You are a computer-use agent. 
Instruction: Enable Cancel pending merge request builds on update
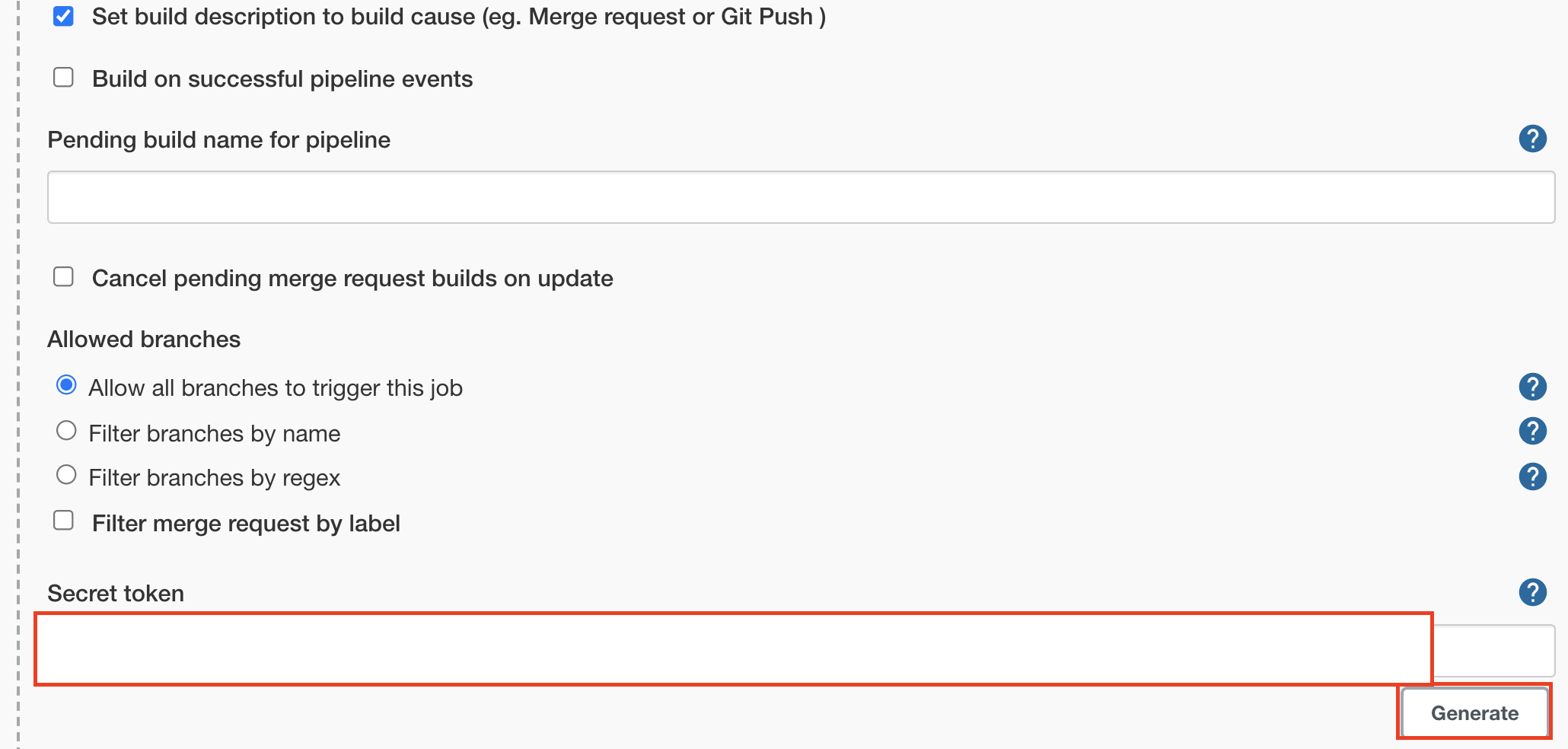63,277
